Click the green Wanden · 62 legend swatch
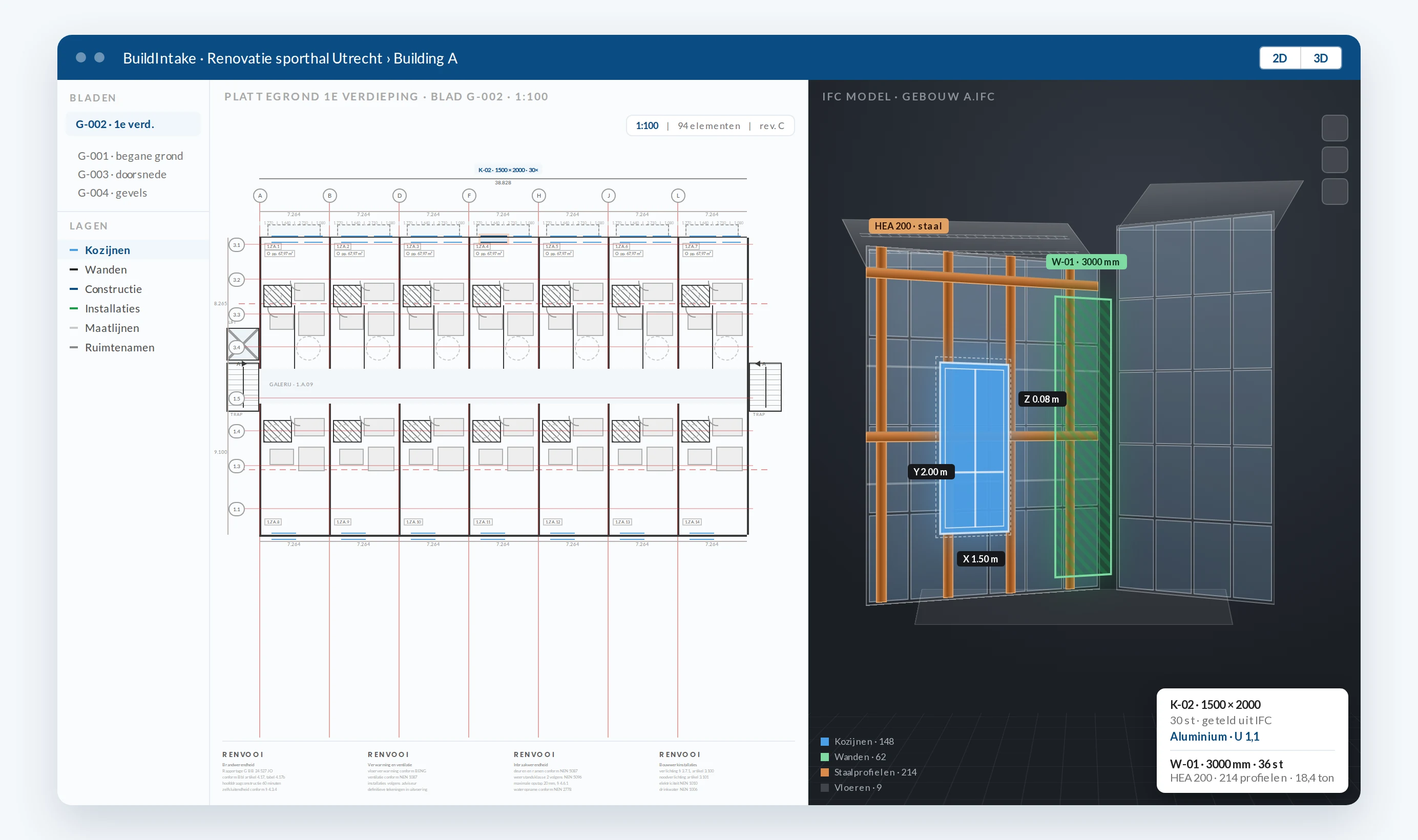The height and width of the screenshot is (840, 1418). point(825,757)
